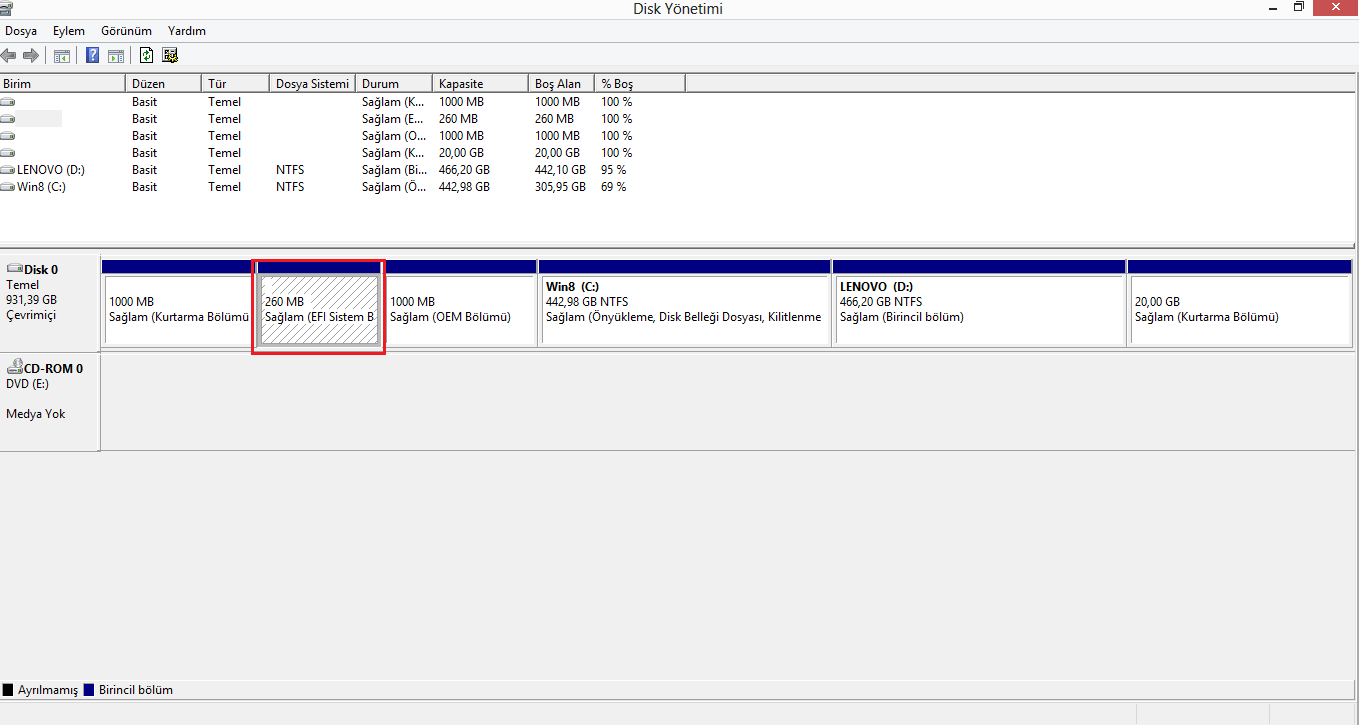Sort by the Dosya Sistemi column header

pos(313,84)
